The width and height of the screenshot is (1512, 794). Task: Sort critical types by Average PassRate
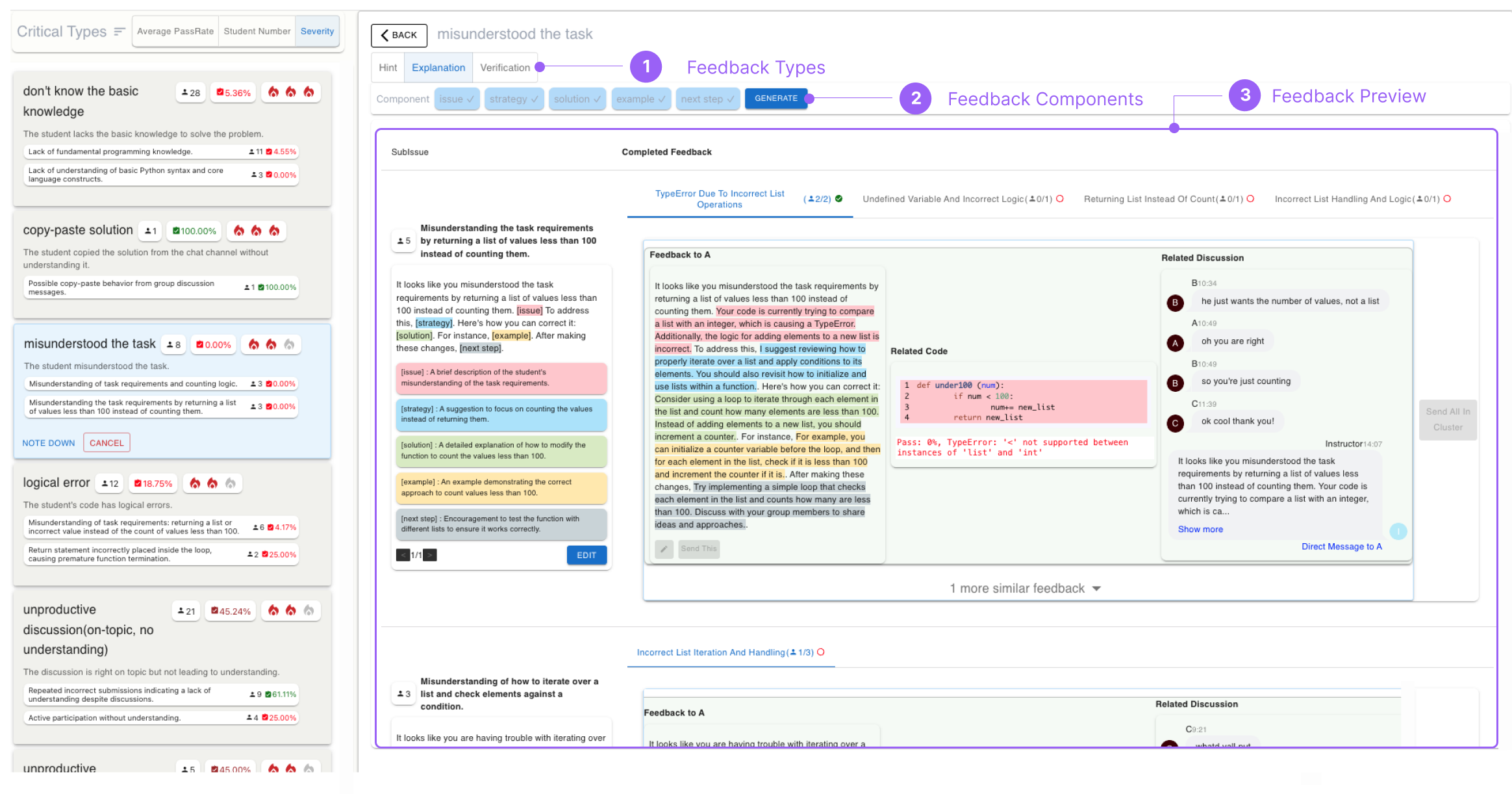pos(175,31)
